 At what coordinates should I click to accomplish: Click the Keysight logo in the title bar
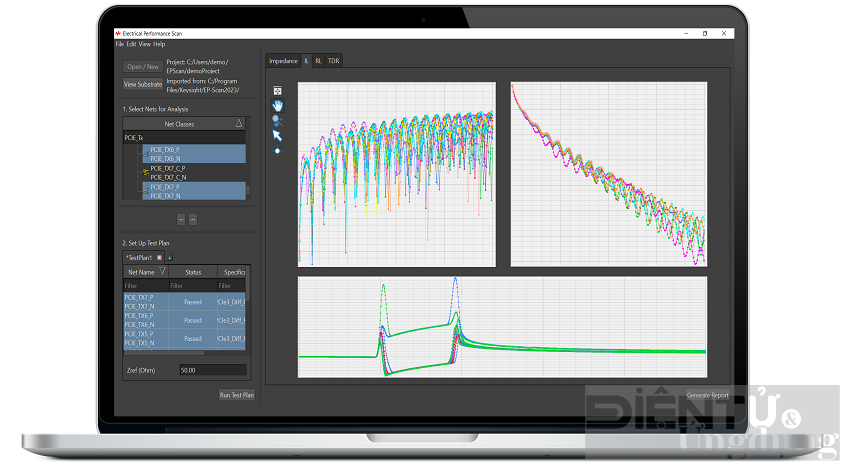tap(118, 33)
